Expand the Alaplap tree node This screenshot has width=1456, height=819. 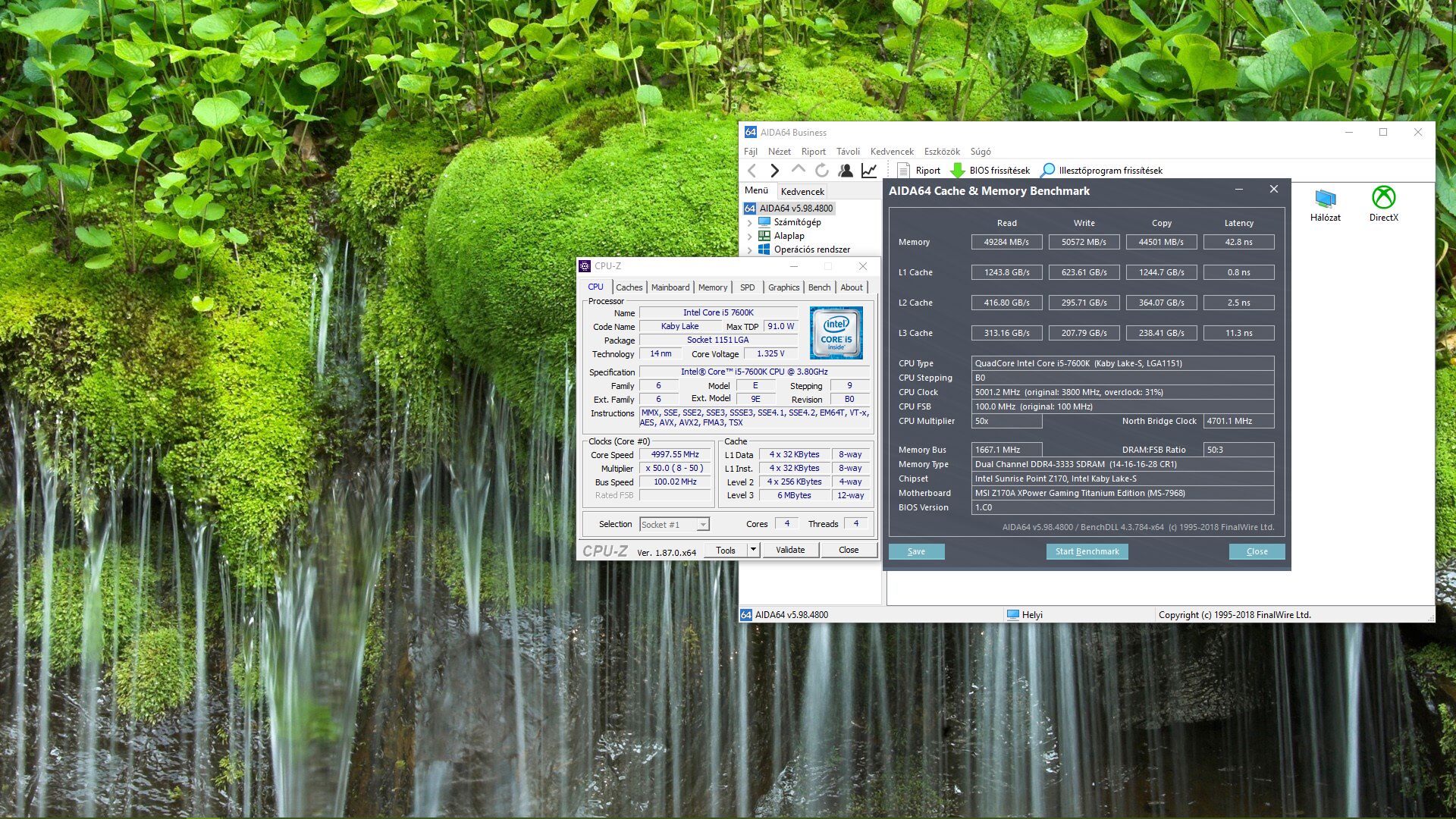coord(750,237)
